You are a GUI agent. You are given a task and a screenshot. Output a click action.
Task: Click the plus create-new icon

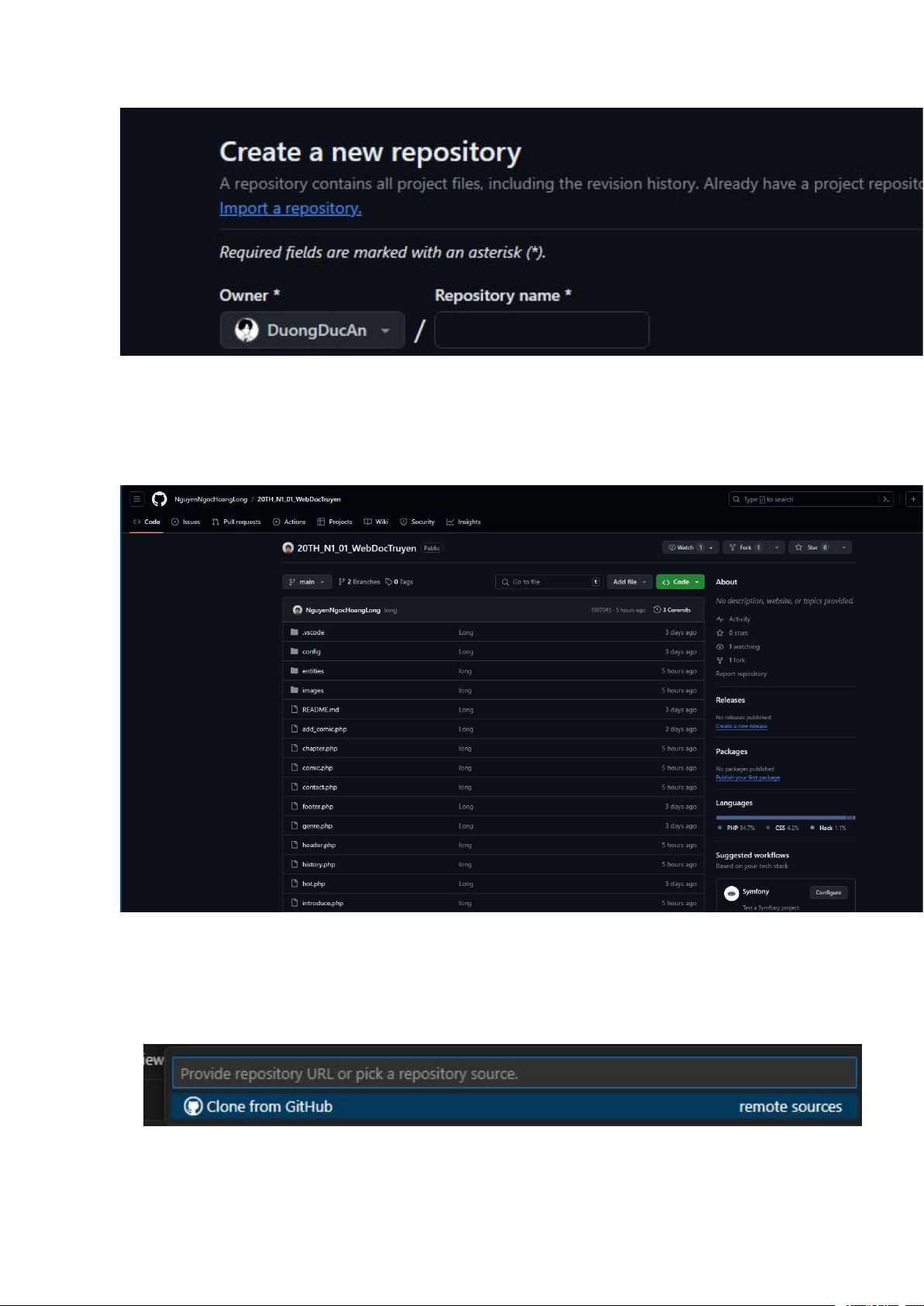pyautogui.click(x=914, y=499)
